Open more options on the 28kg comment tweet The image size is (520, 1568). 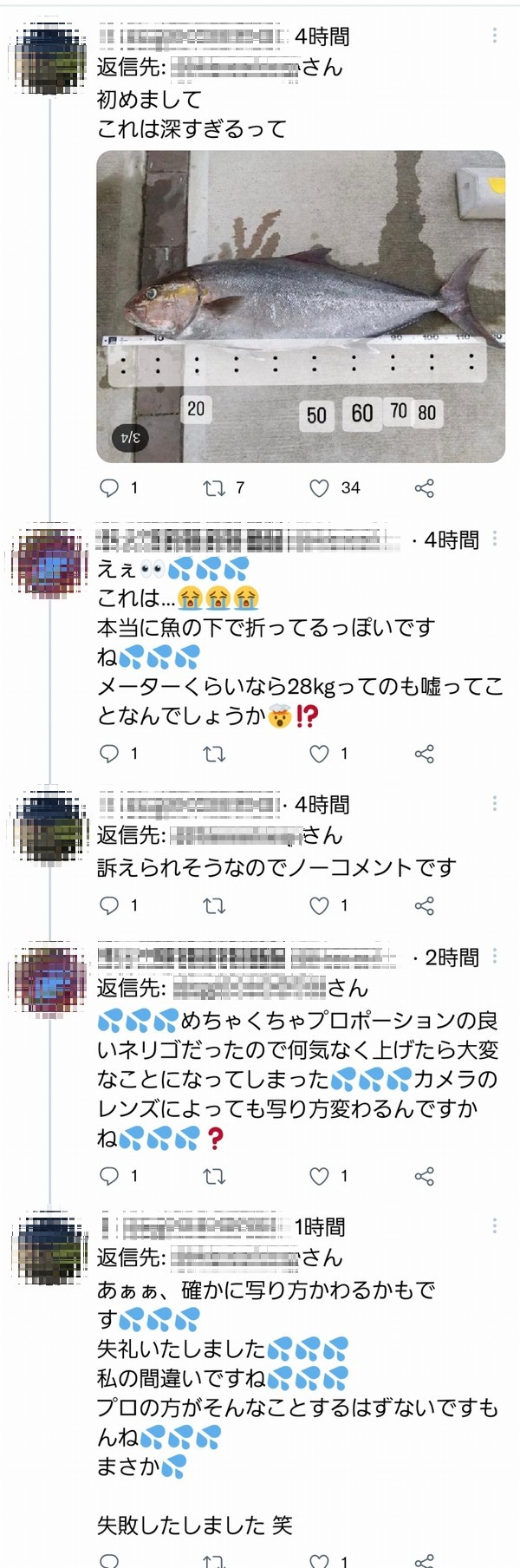tap(495, 539)
